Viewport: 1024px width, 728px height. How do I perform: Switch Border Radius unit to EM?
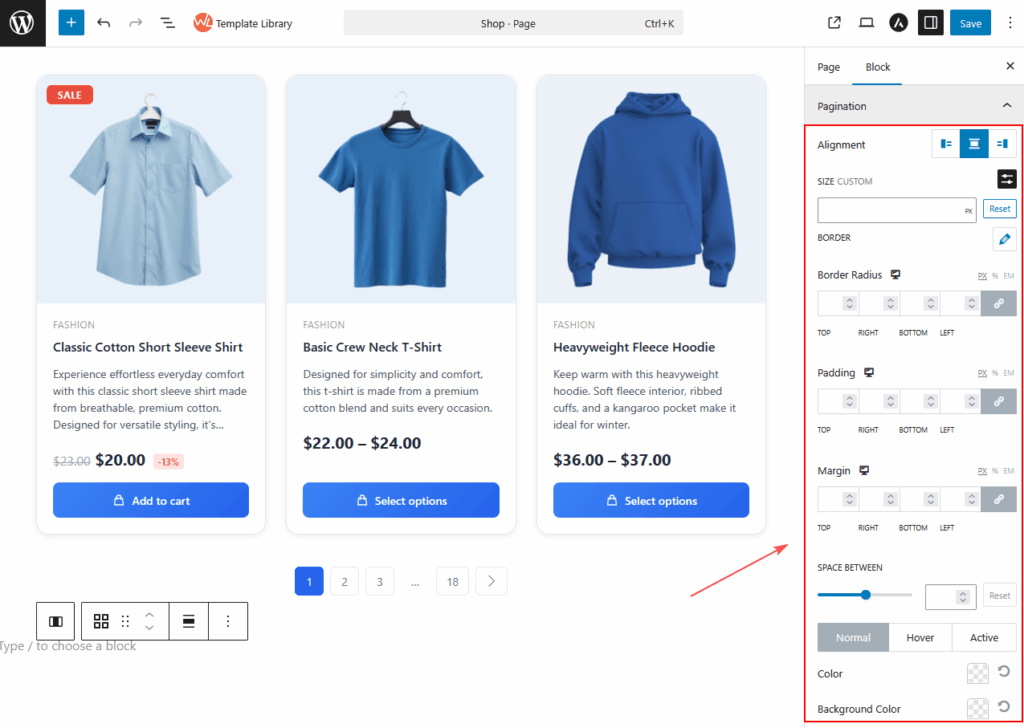point(1011,274)
